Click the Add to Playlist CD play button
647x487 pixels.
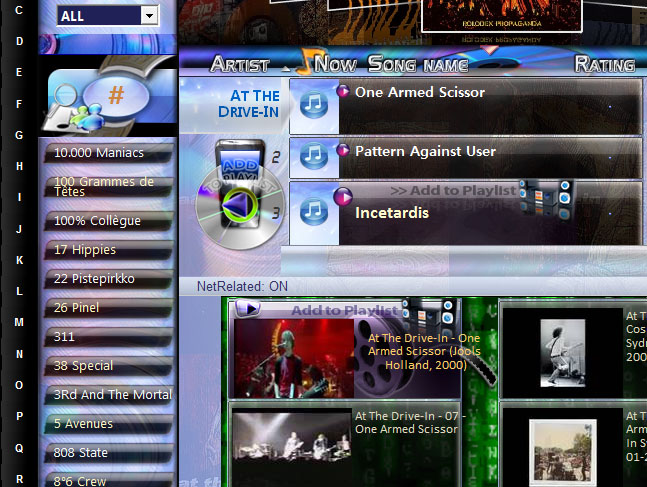(241, 205)
